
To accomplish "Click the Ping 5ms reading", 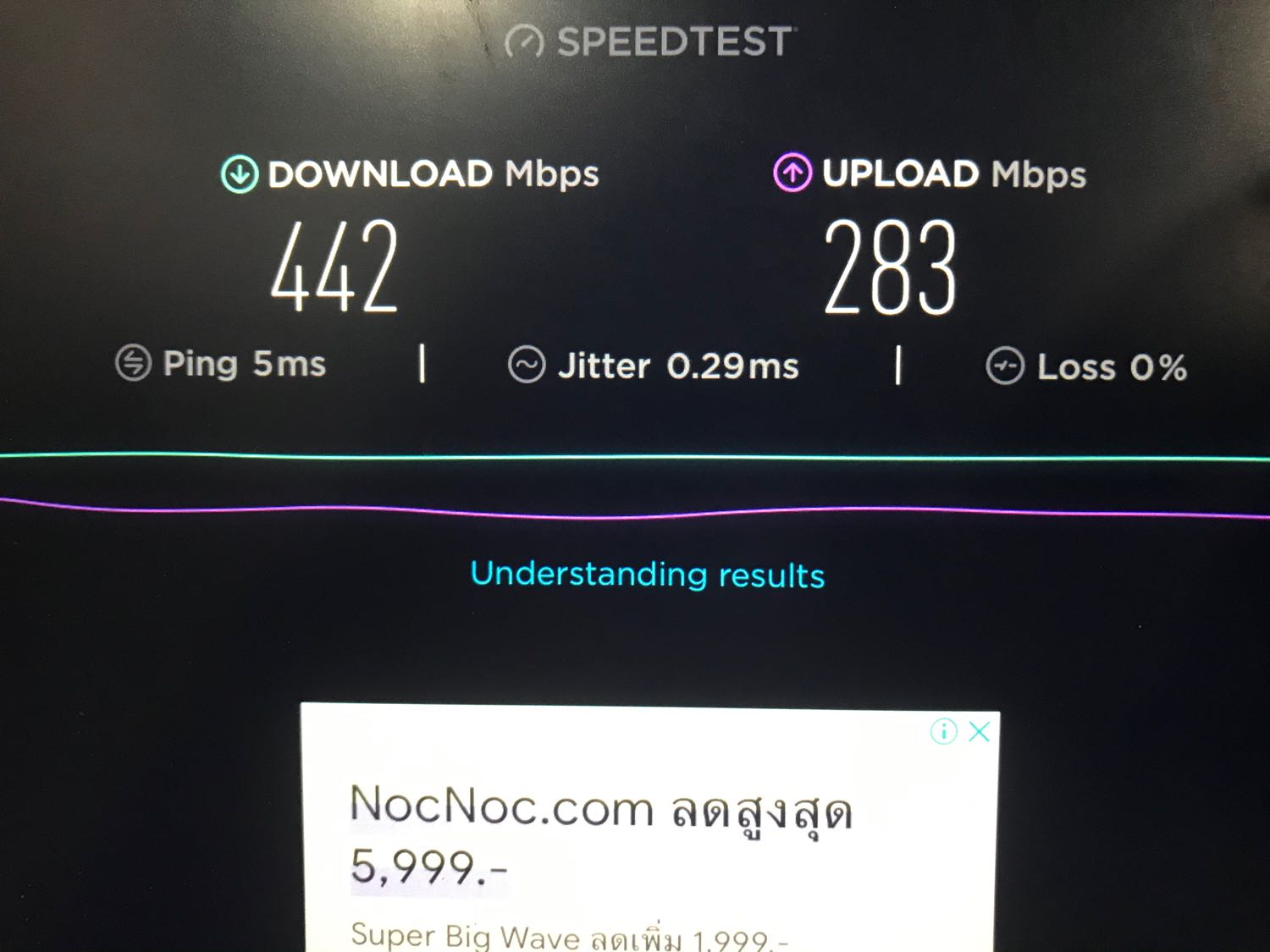I will 244,364.
